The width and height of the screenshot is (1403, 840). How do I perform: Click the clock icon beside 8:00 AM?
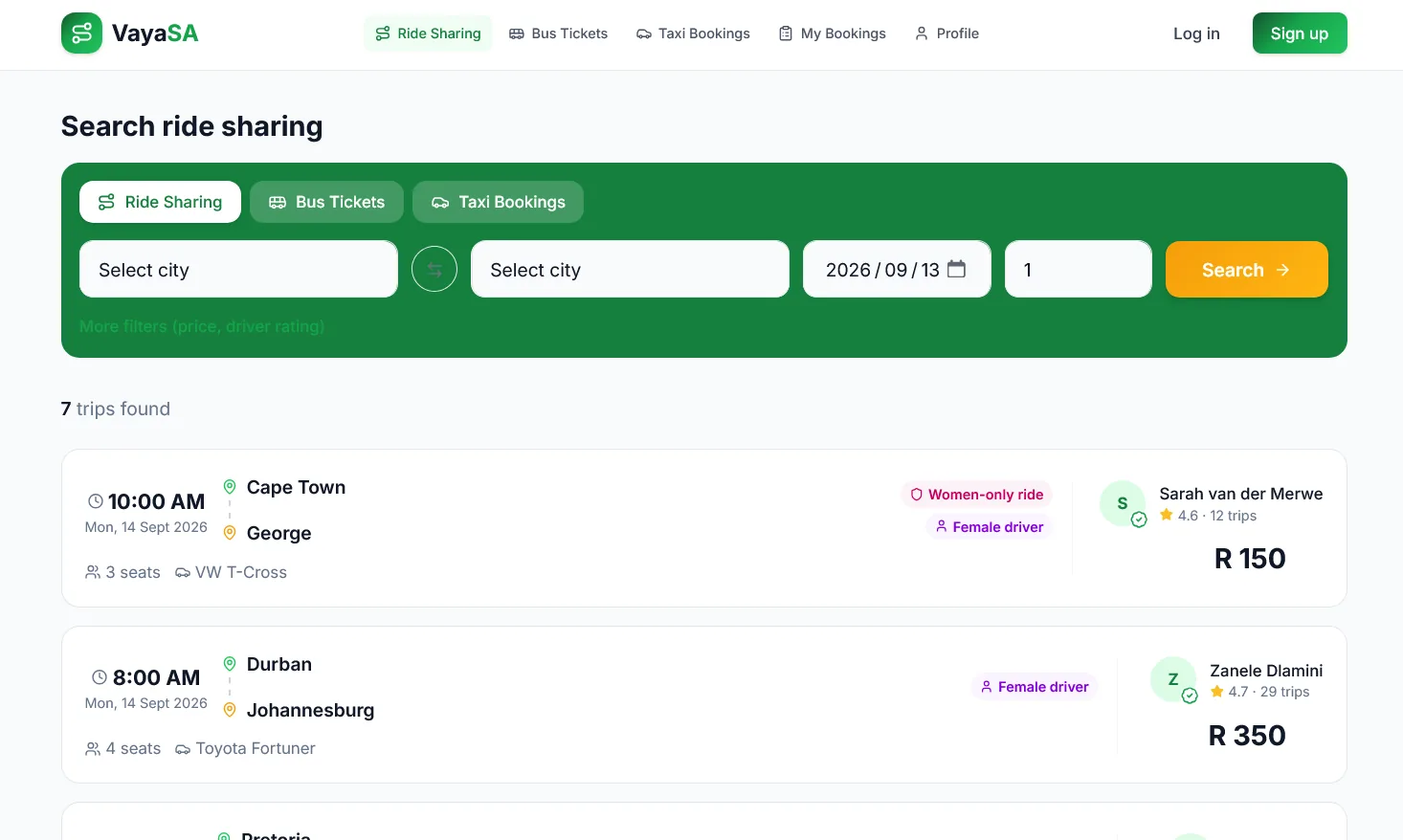[100, 677]
